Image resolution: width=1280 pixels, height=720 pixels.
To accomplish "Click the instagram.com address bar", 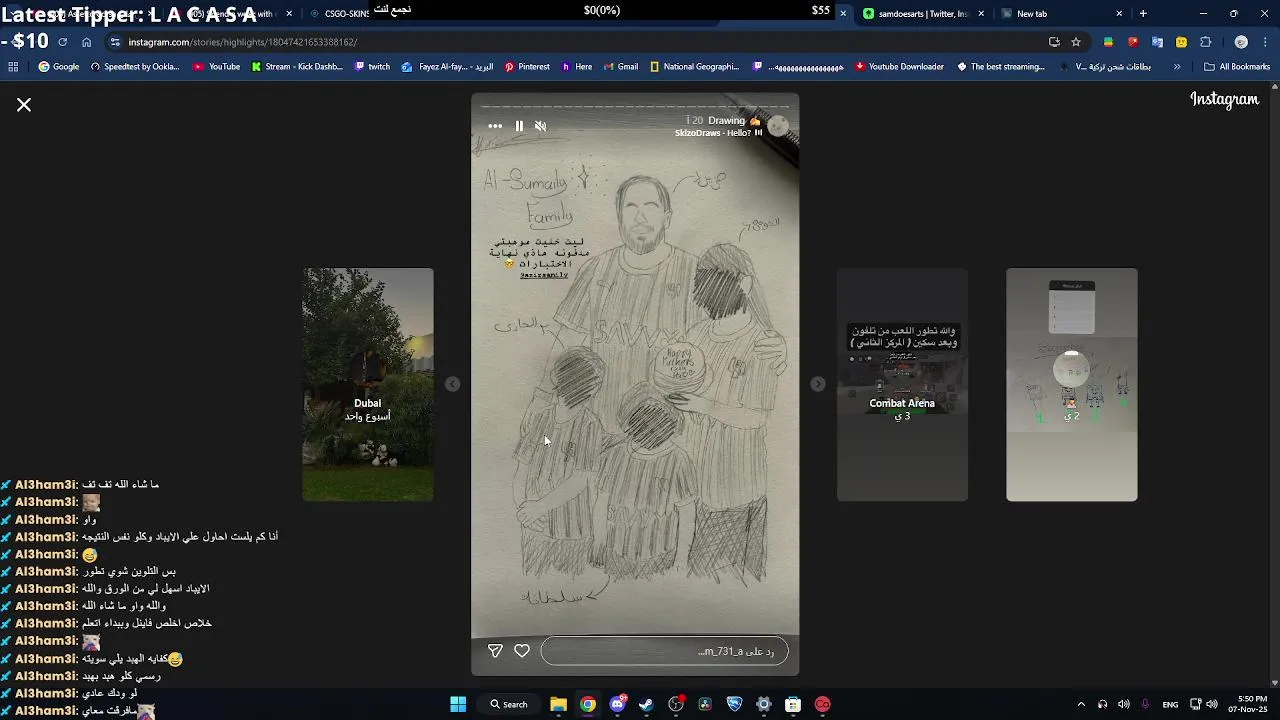I will [580, 42].
